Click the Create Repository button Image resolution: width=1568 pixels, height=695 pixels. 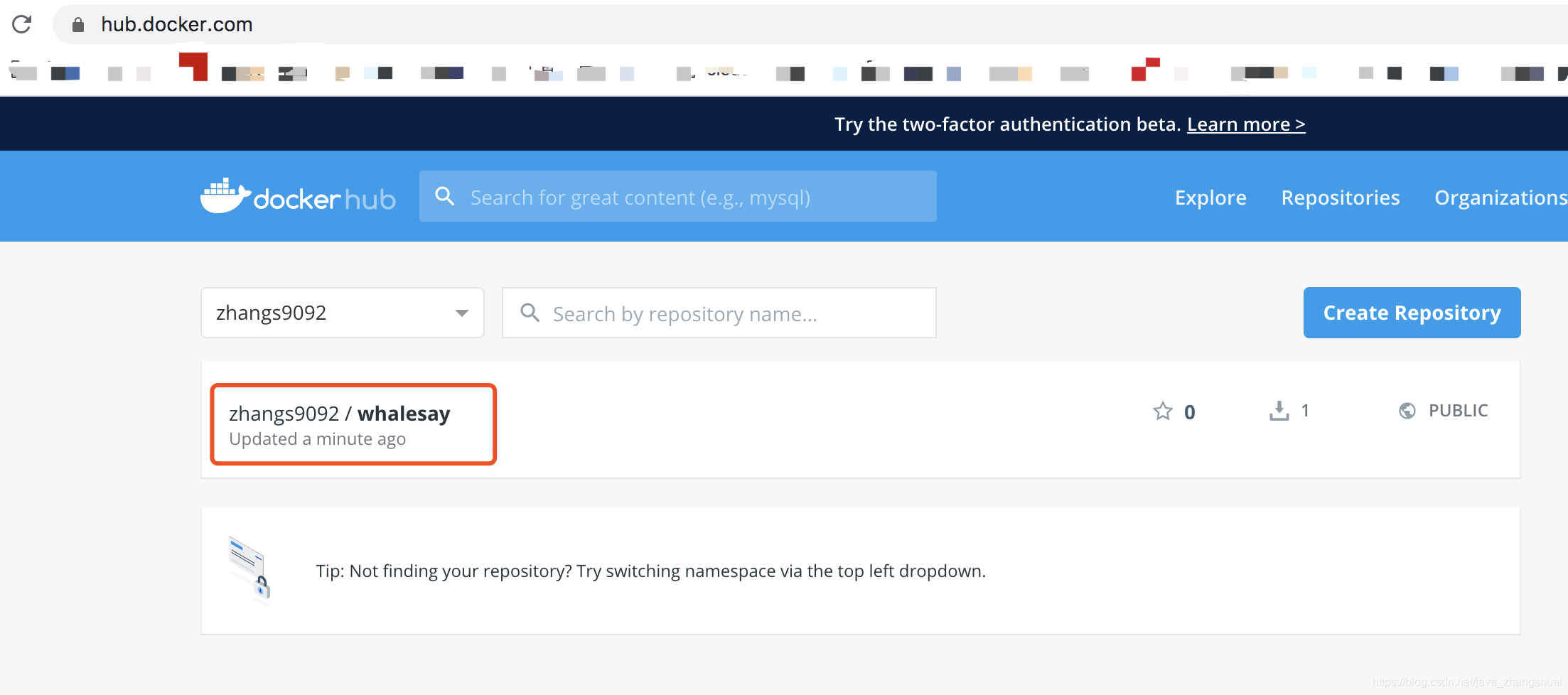point(1412,313)
